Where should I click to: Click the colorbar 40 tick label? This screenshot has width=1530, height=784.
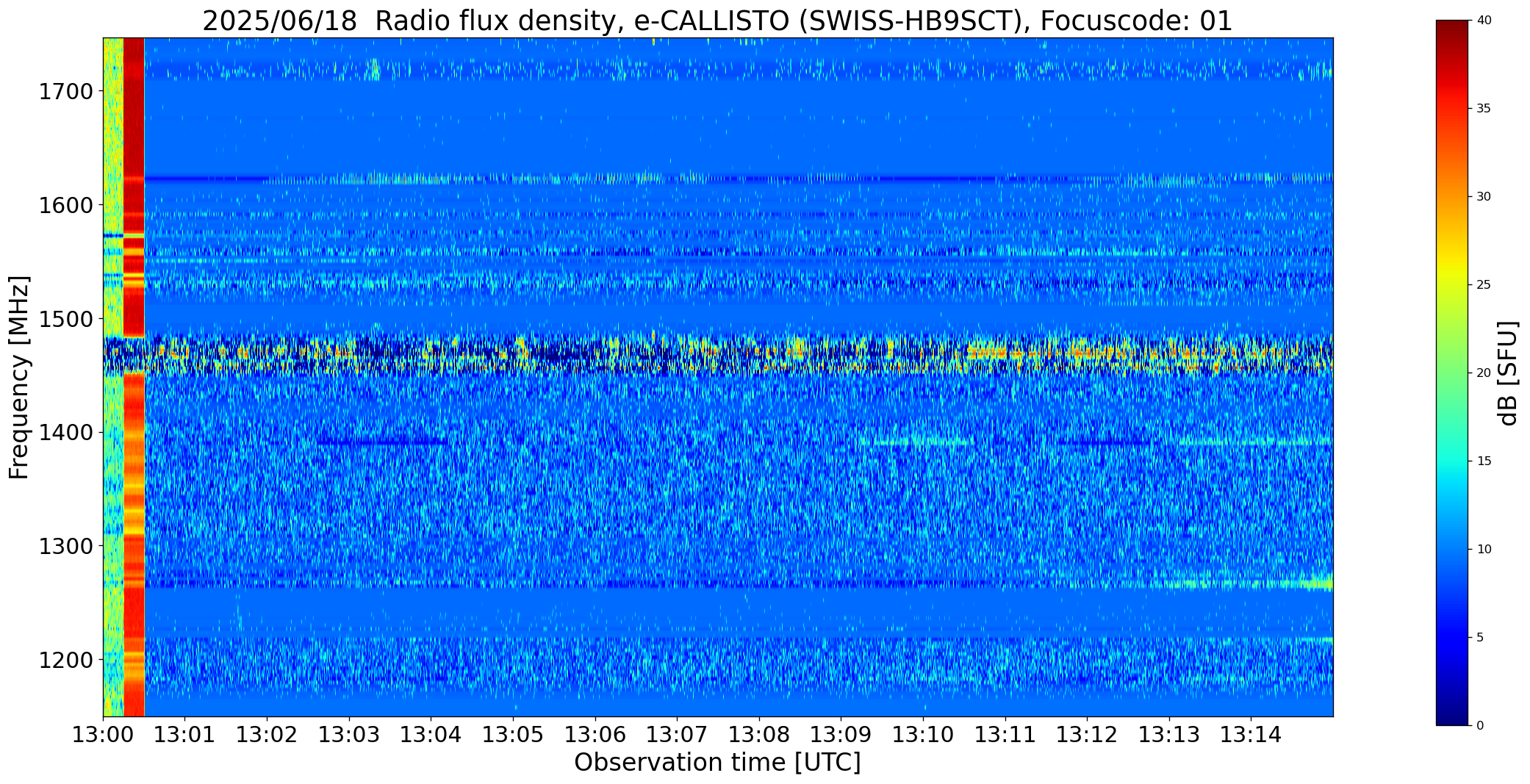click(1484, 21)
